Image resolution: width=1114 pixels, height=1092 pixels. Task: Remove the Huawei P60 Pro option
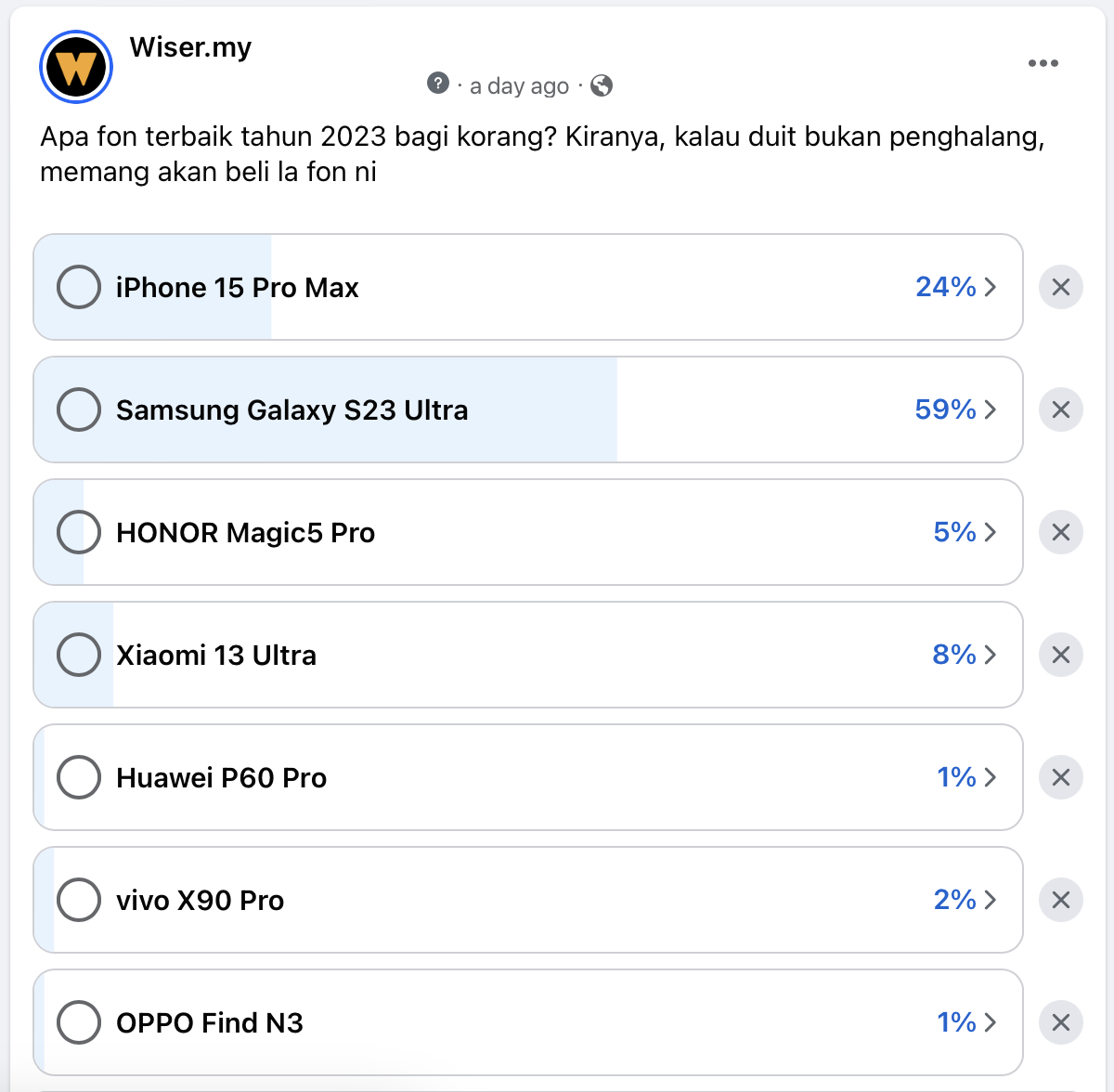click(x=1061, y=777)
